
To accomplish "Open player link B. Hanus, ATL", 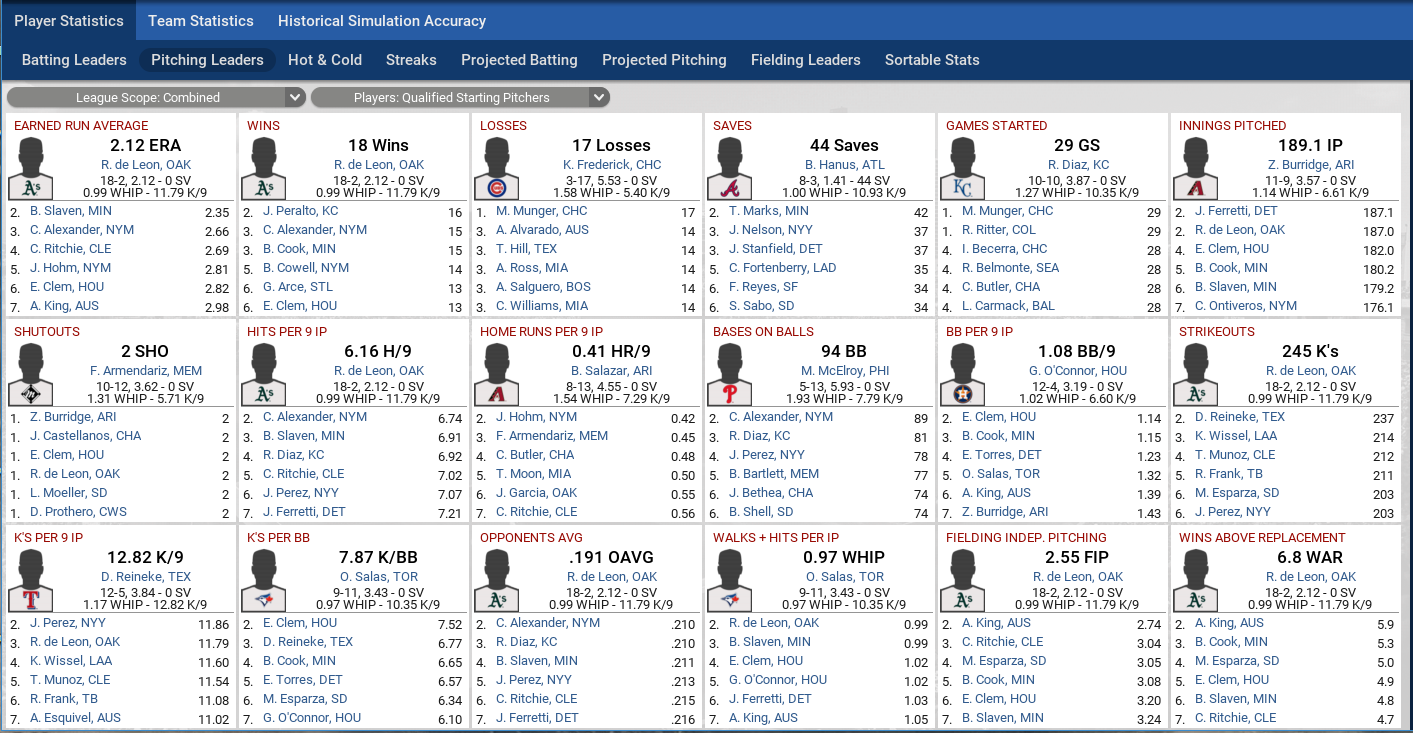I will pos(843,165).
